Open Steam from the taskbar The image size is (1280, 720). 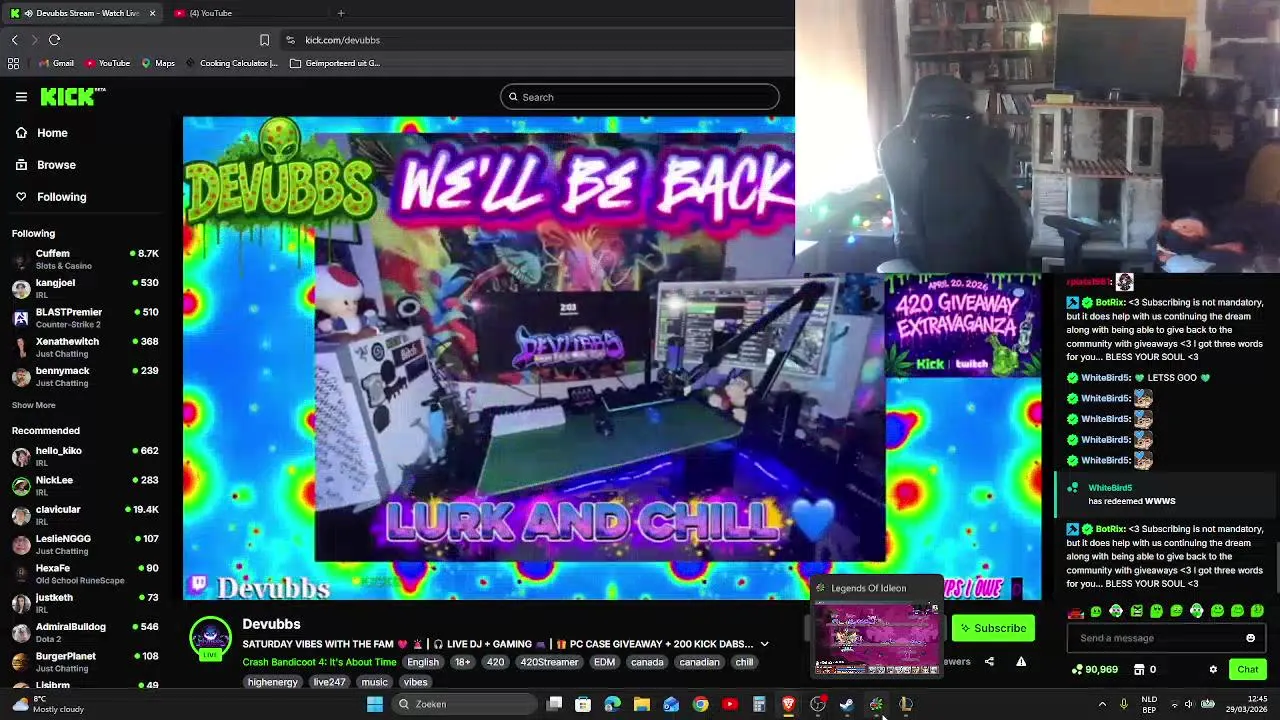point(847,704)
